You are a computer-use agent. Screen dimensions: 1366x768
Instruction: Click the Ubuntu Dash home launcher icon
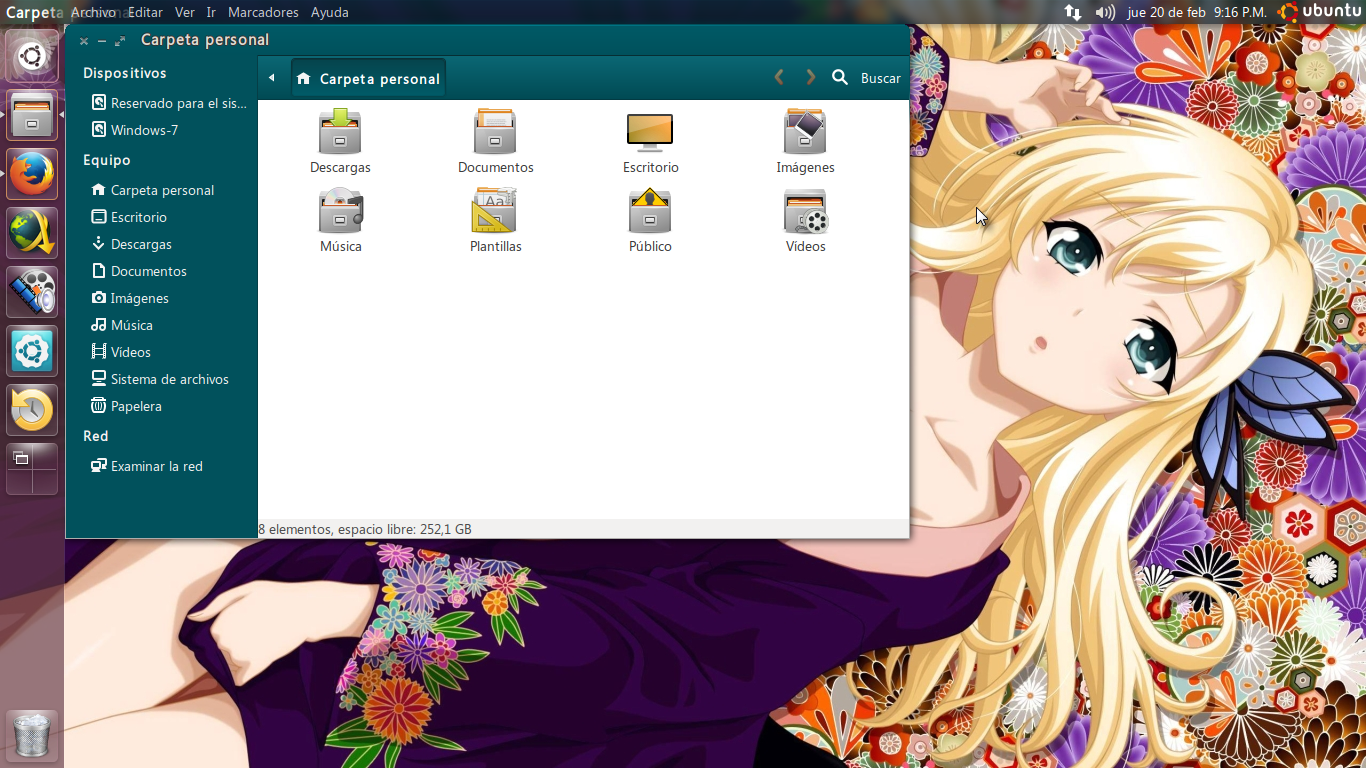pos(32,56)
